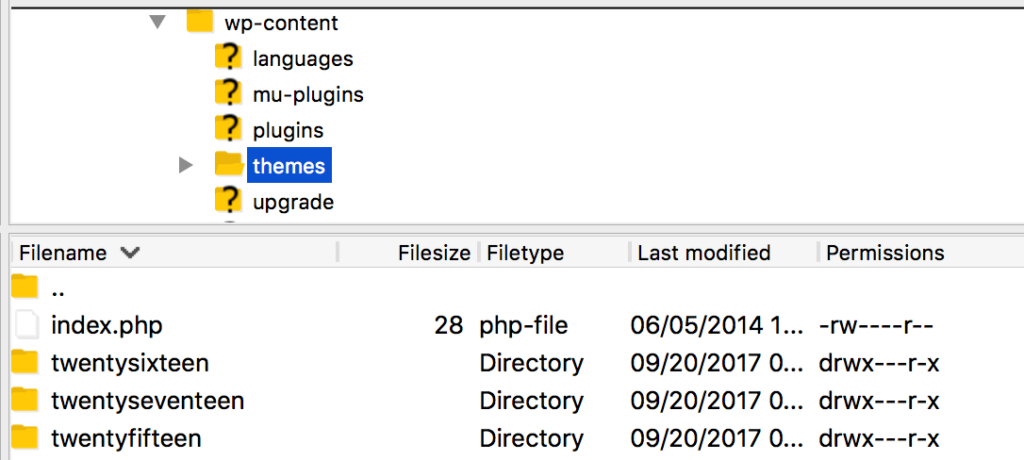Click the mu-plugins question mark folder icon
The height and width of the screenshot is (460, 1024).
[x=229, y=94]
